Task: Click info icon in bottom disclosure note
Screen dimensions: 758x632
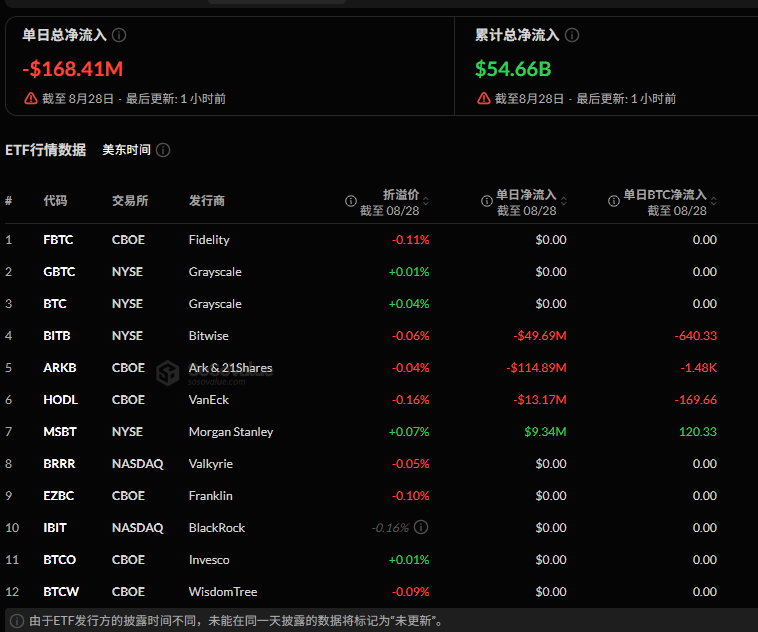Action: (17, 621)
